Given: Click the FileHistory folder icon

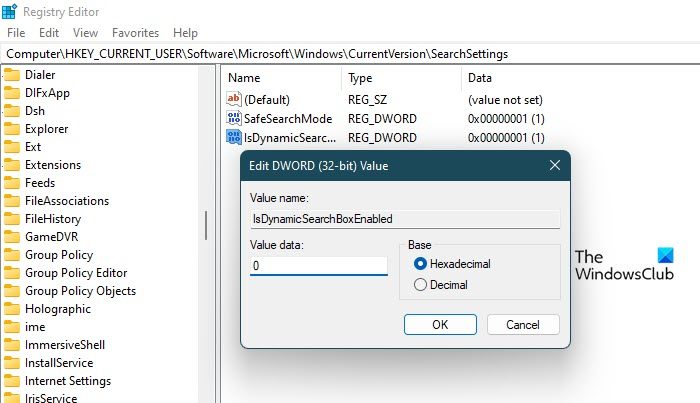Looking at the screenshot, I should coord(12,219).
